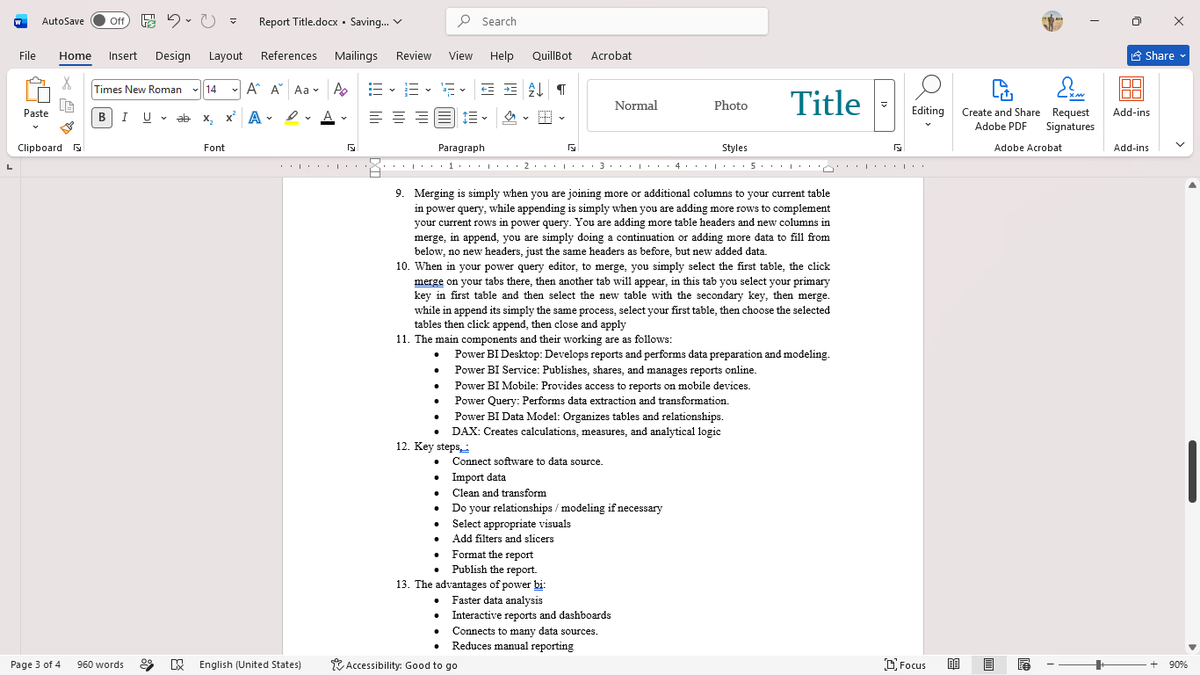The height and width of the screenshot is (675, 1200).
Task: Toggle Underline formatting
Action: tap(147, 118)
